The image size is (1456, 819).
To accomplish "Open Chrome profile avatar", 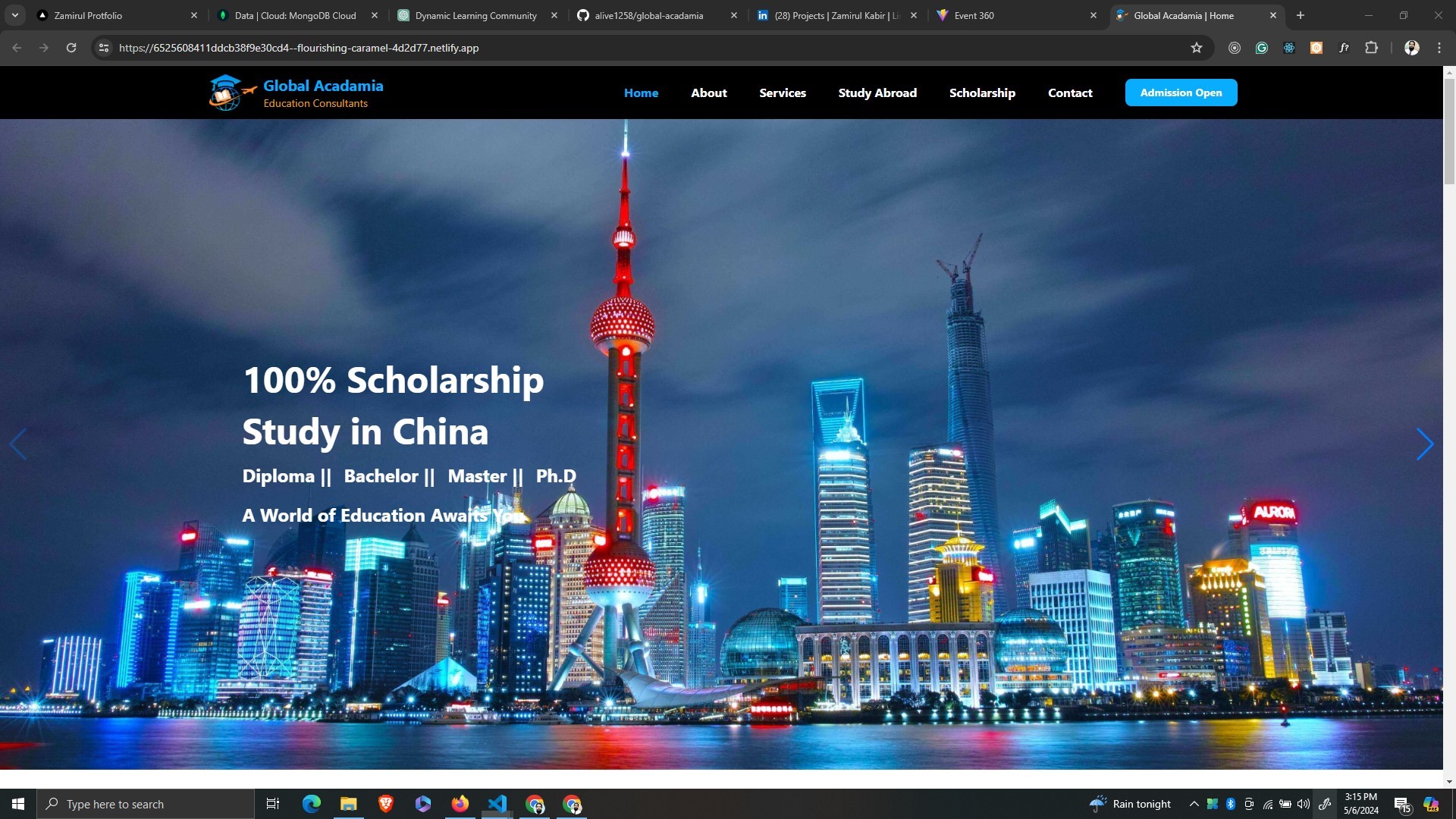I will coord(1411,48).
